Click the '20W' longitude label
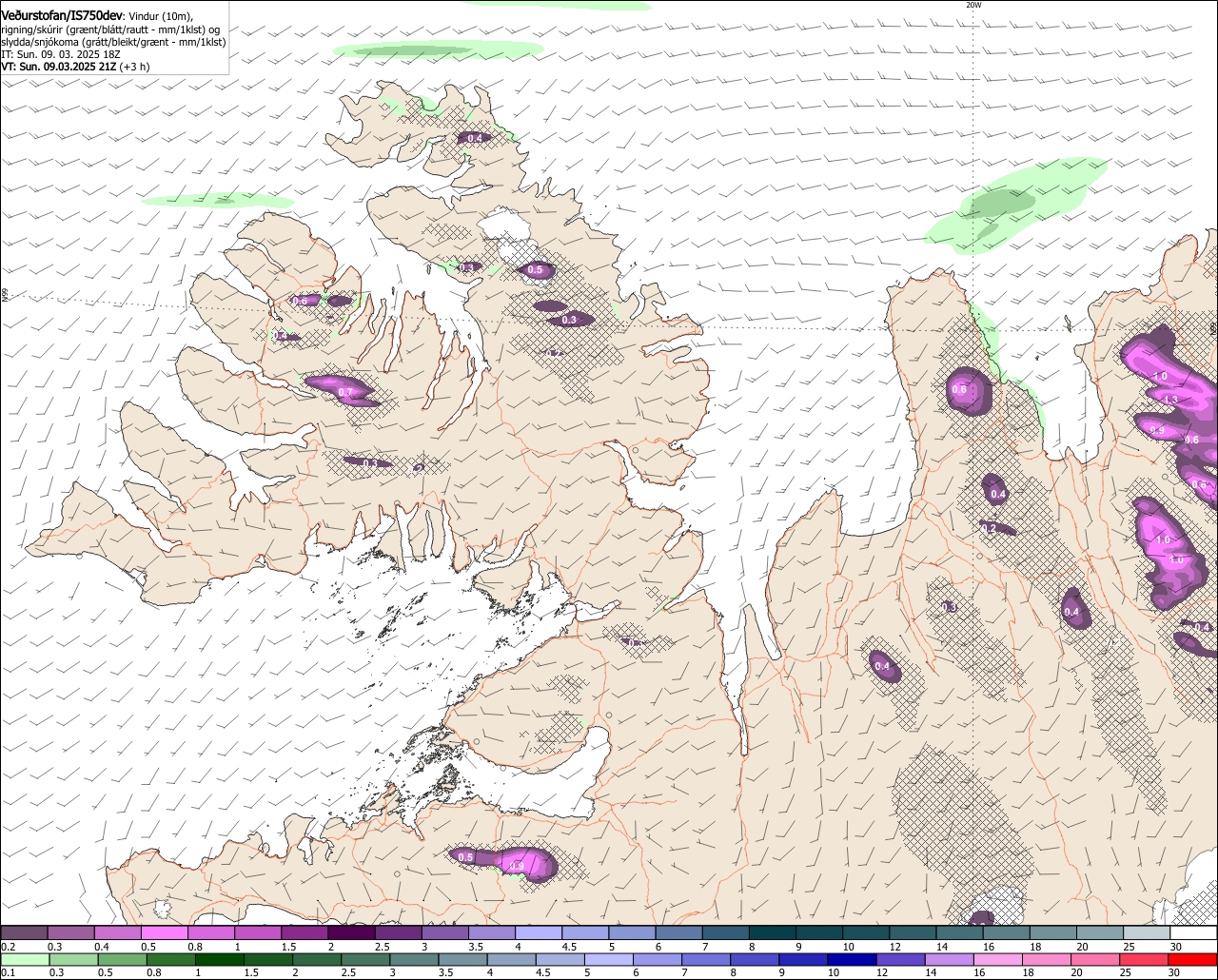1218x980 pixels. (972, 5)
